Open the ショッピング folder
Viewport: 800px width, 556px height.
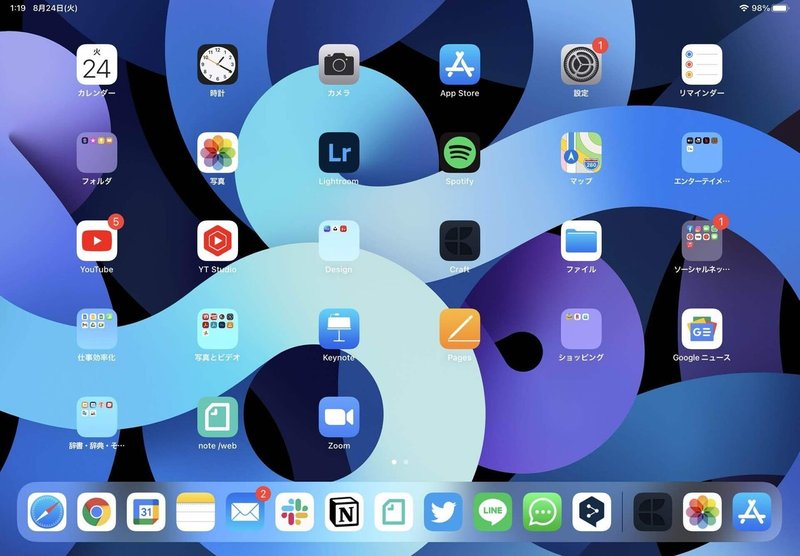coord(581,329)
